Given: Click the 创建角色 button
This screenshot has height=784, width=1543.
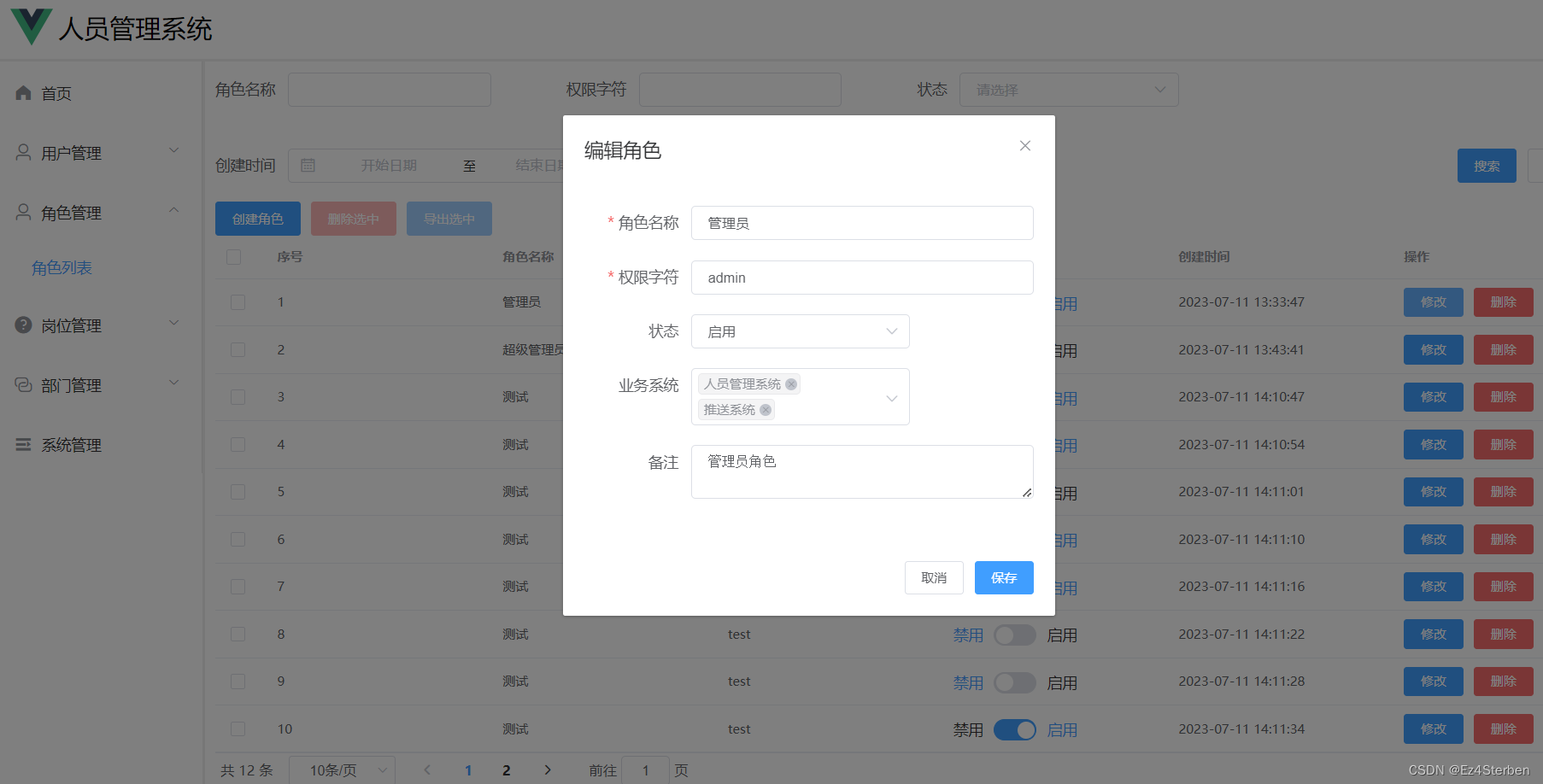Looking at the screenshot, I should point(258,219).
